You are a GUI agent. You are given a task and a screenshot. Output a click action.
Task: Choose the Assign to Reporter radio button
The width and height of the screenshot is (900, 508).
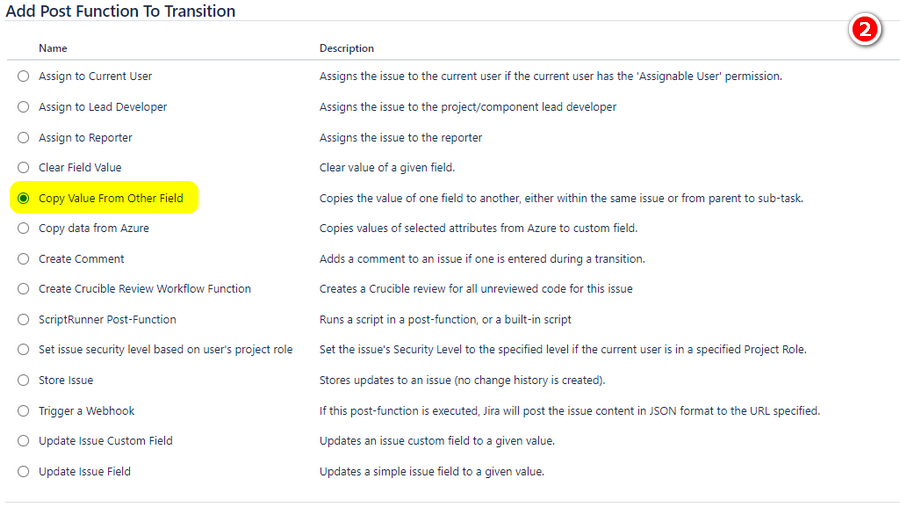[23, 138]
